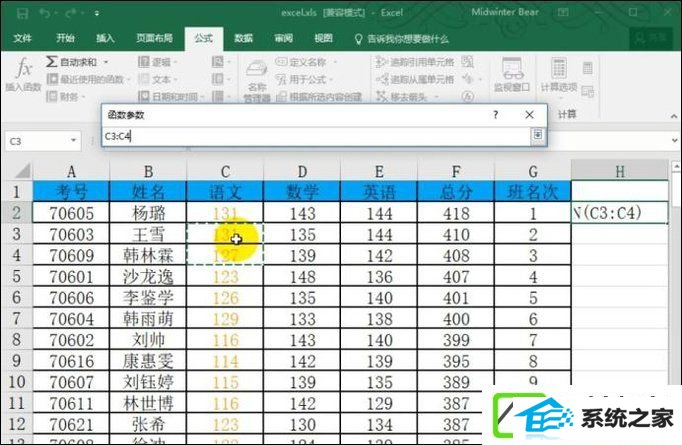Viewport: 682px width, 445px height.
Task: Switch to the 开始 tab
Action: click(x=65, y=38)
